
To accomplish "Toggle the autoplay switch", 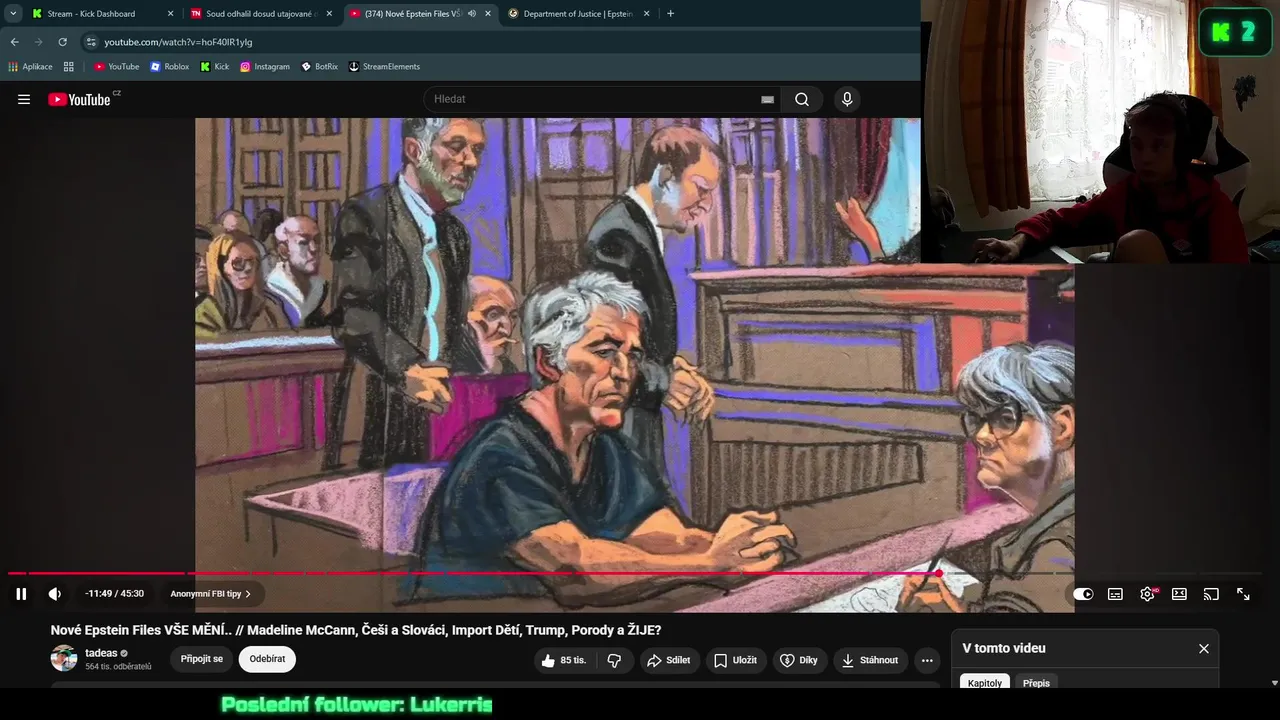I will coord(1083,594).
